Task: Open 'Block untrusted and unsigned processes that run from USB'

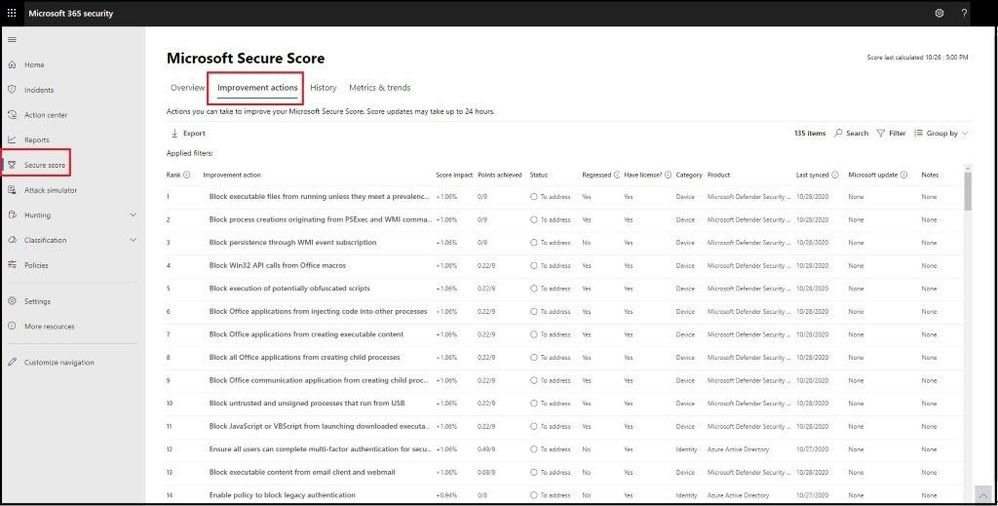Action: pyautogui.click(x=307, y=403)
